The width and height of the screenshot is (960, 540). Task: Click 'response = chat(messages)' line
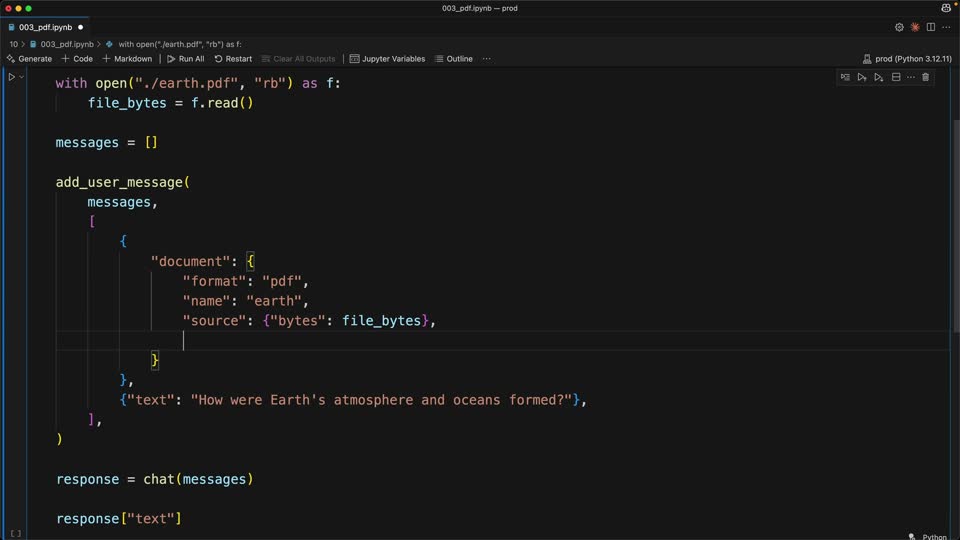[x=155, y=479]
